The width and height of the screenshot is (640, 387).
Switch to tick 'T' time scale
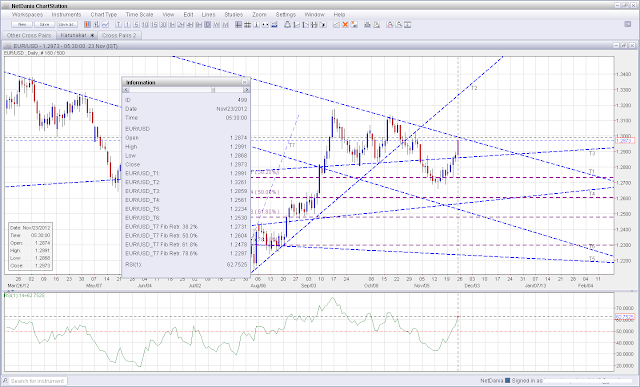click(119, 24)
